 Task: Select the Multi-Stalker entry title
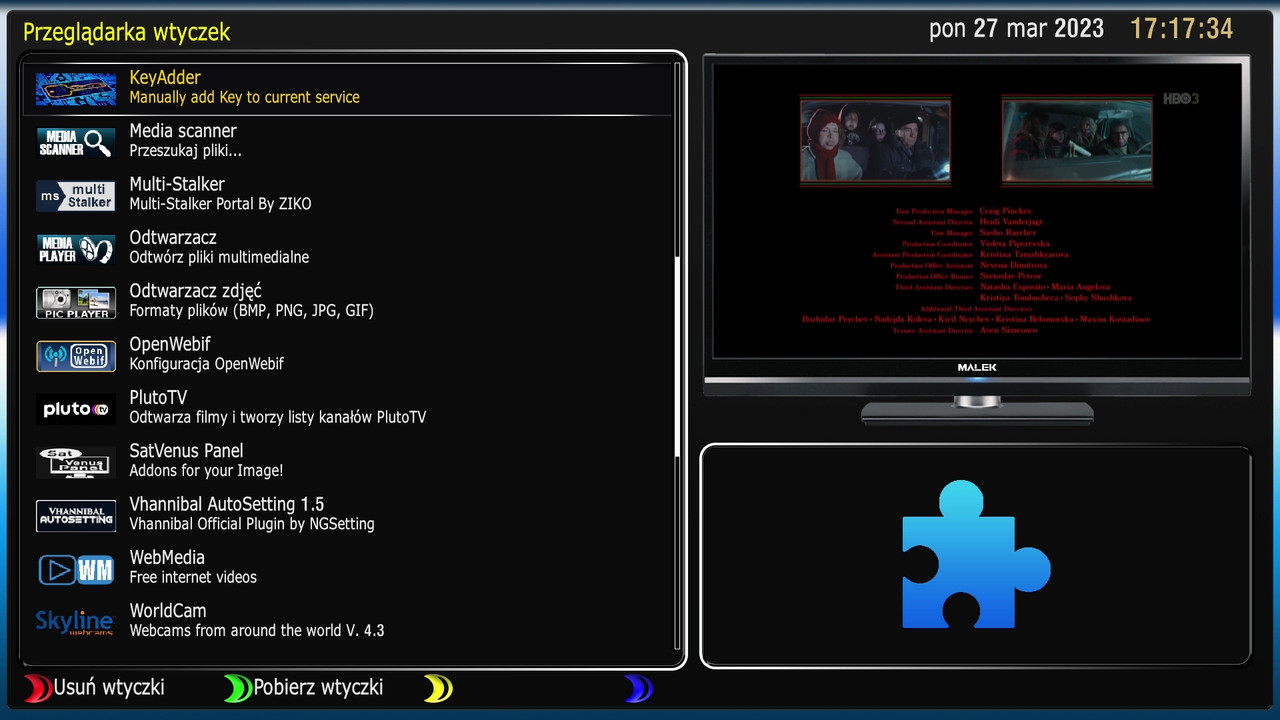177,184
